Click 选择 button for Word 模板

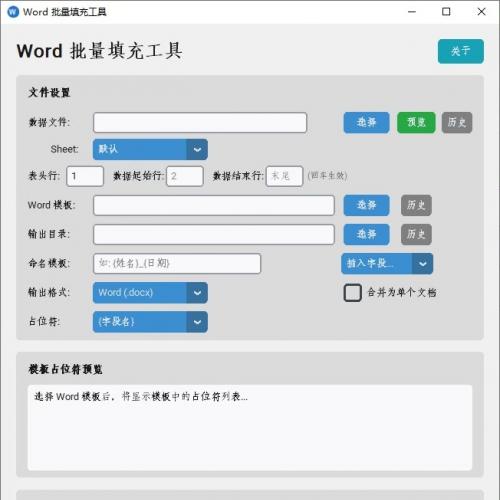coord(366,205)
